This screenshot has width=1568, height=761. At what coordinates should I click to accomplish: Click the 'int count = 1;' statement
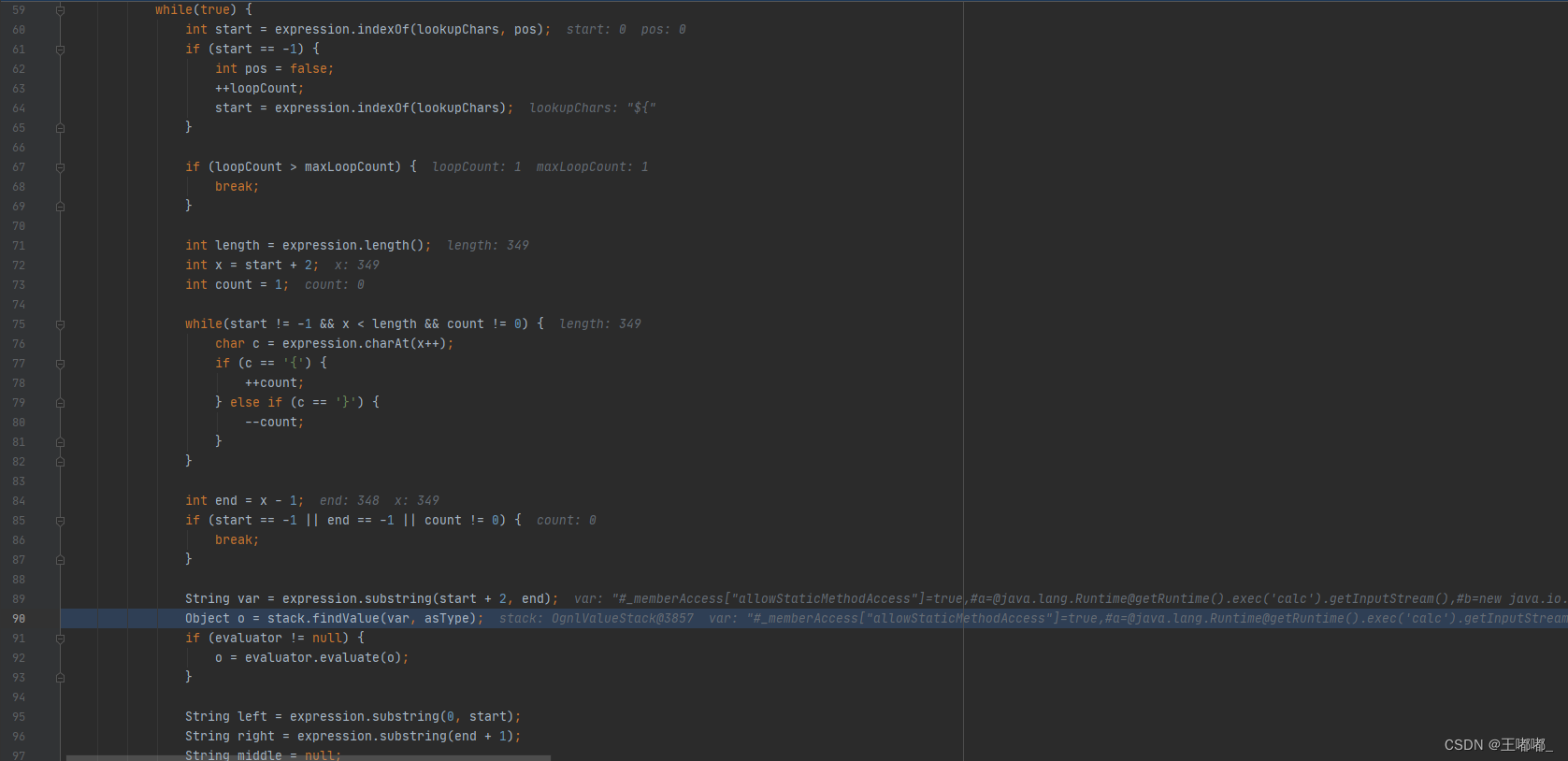click(x=237, y=285)
